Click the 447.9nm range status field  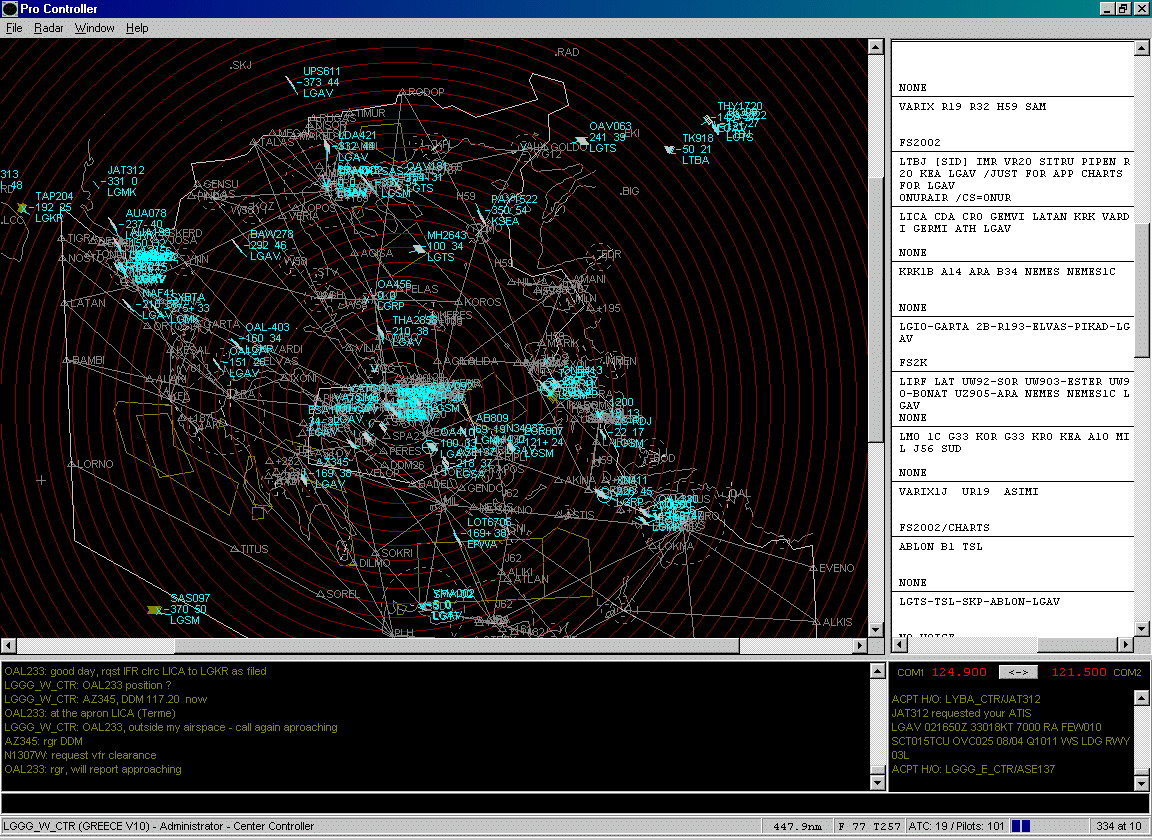click(x=797, y=826)
